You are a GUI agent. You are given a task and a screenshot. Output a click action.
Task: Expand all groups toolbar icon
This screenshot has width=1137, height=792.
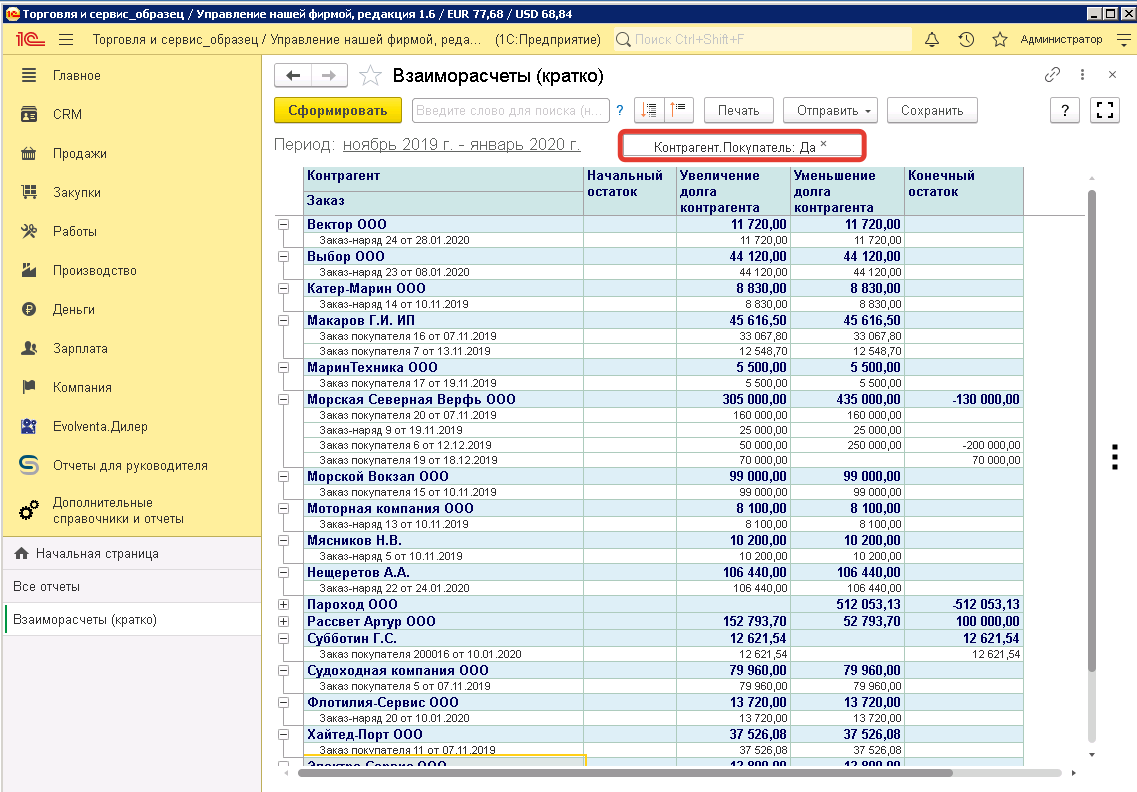pos(649,110)
